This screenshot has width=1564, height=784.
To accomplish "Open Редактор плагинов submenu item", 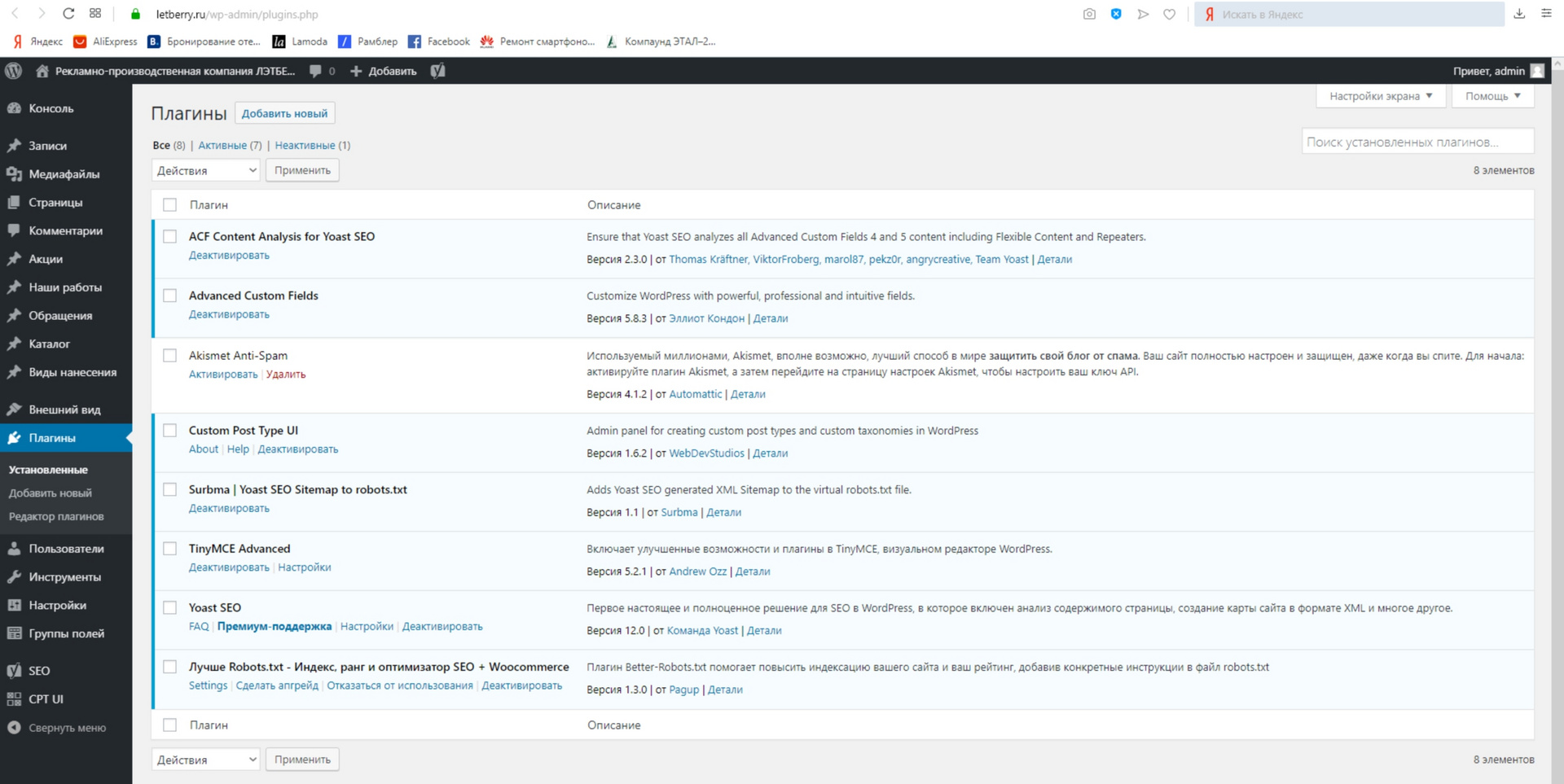I will click(56, 517).
